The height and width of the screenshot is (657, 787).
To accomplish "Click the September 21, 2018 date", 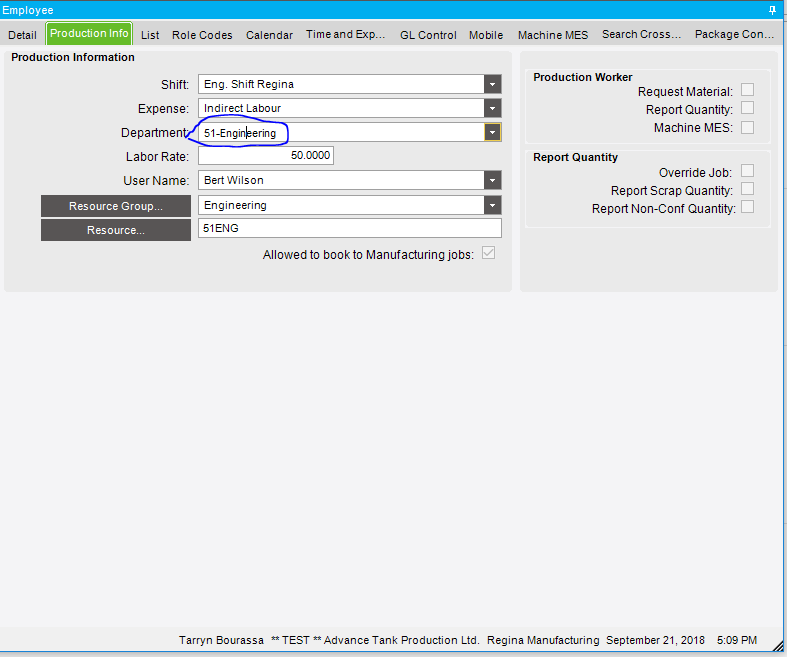I will (x=655, y=640).
